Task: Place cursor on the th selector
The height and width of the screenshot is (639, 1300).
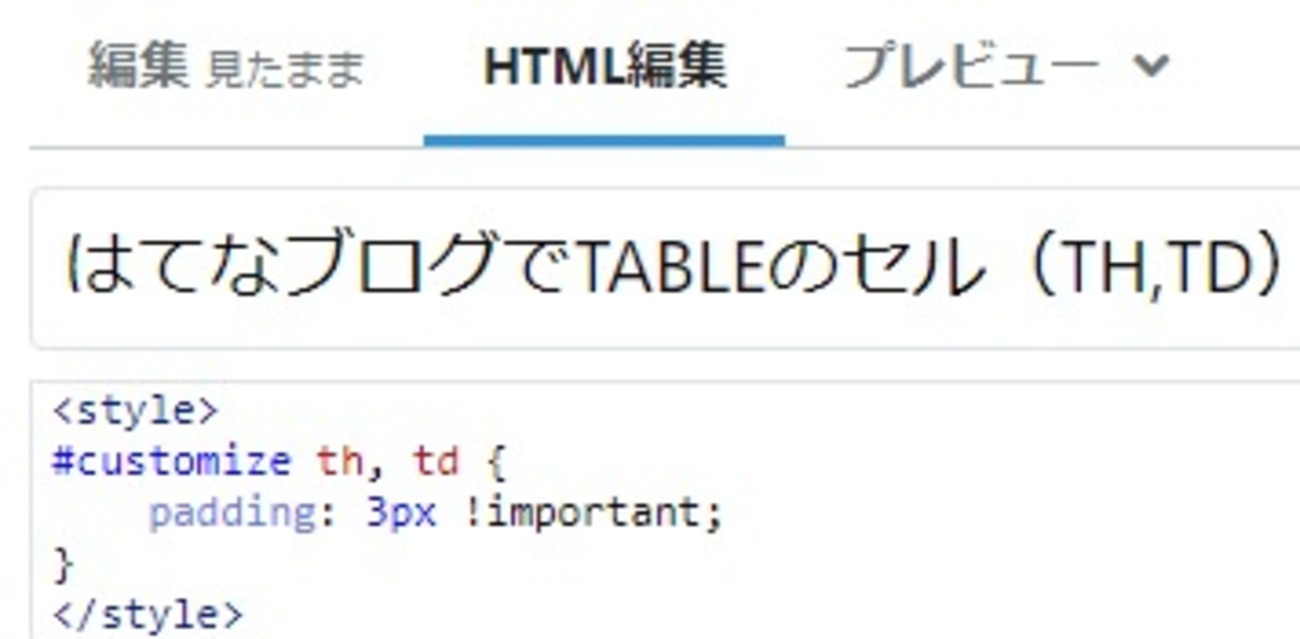Action: point(339,461)
